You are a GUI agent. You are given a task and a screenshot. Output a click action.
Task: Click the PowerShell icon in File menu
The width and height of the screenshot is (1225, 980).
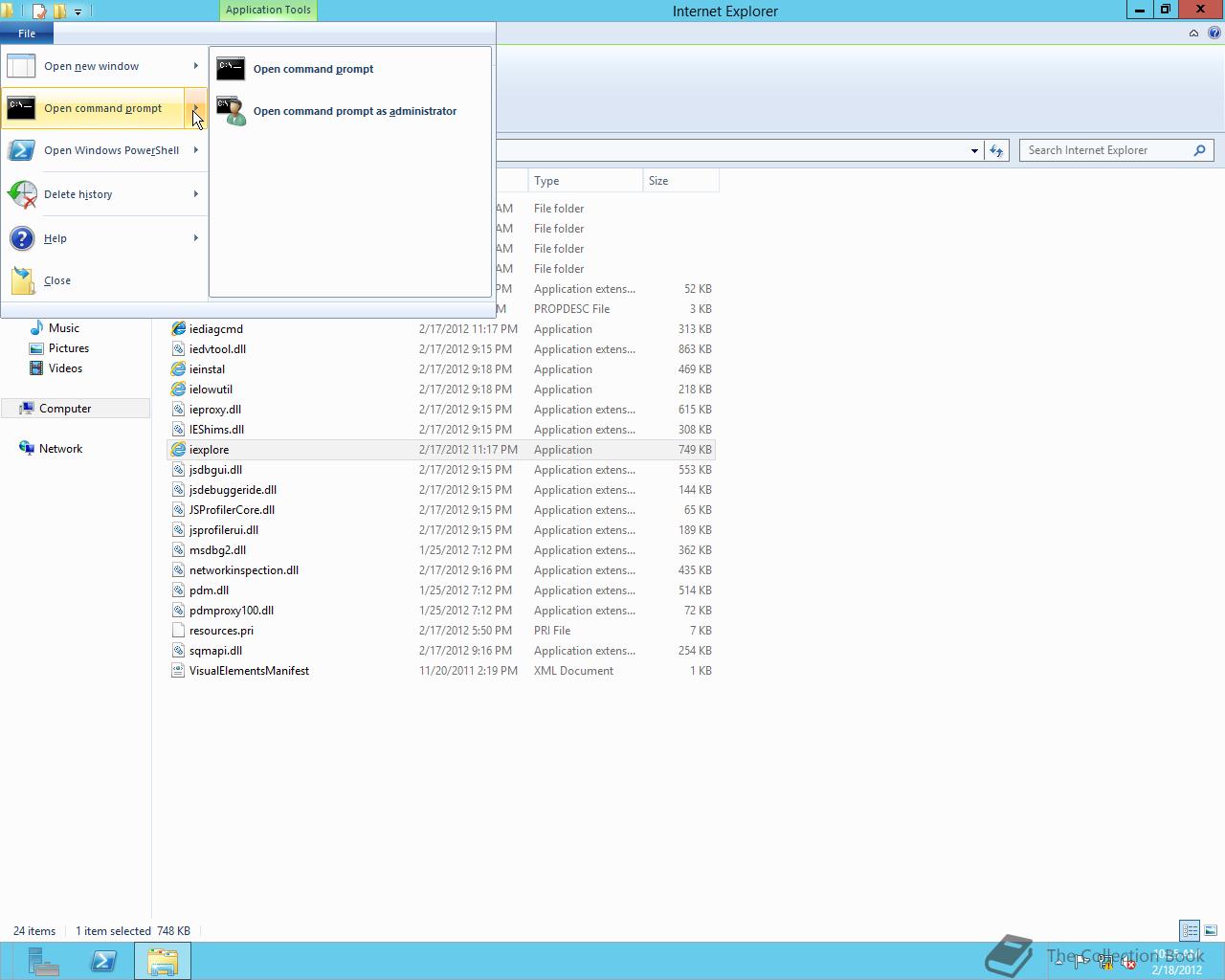21,150
